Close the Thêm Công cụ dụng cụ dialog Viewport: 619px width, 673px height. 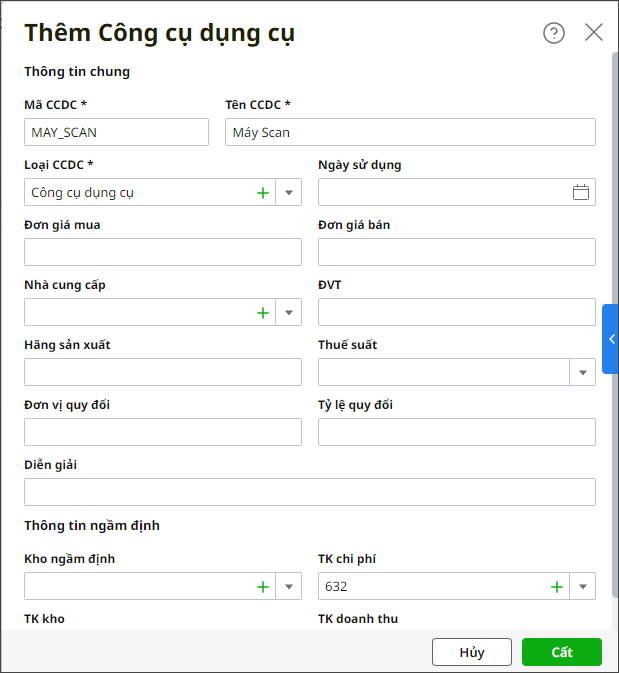(594, 33)
